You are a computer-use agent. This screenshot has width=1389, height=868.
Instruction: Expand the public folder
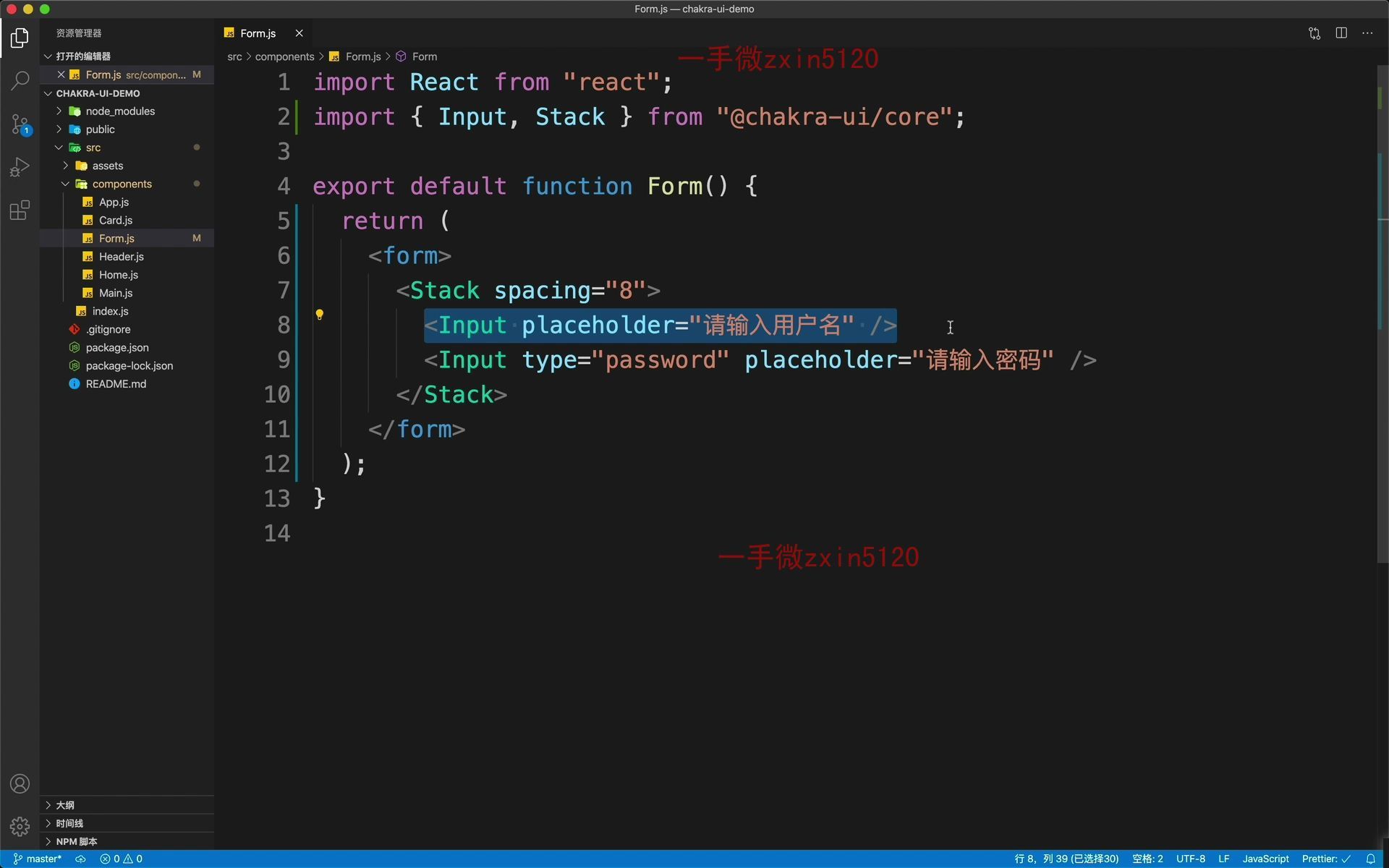tap(127, 129)
